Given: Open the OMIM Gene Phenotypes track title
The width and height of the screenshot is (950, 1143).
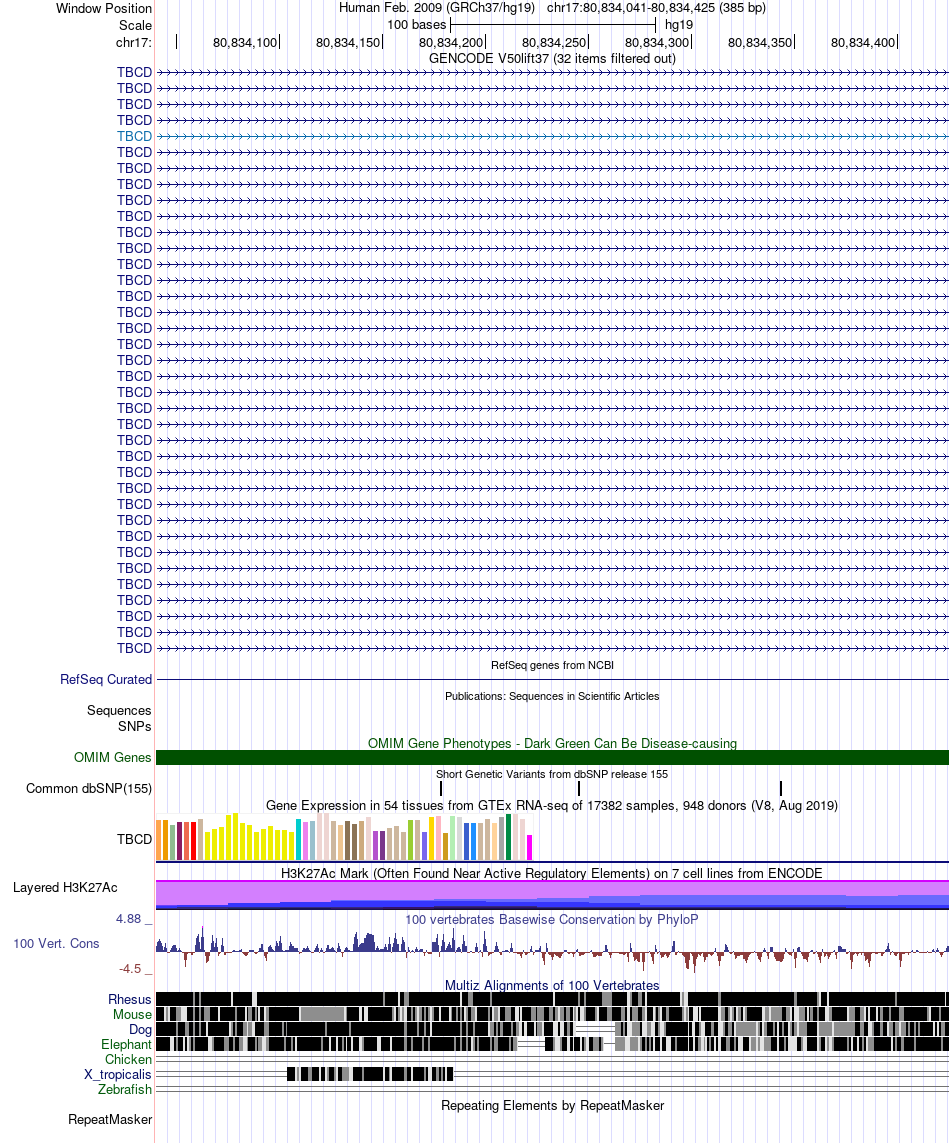Looking at the screenshot, I should [x=552, y=744].
